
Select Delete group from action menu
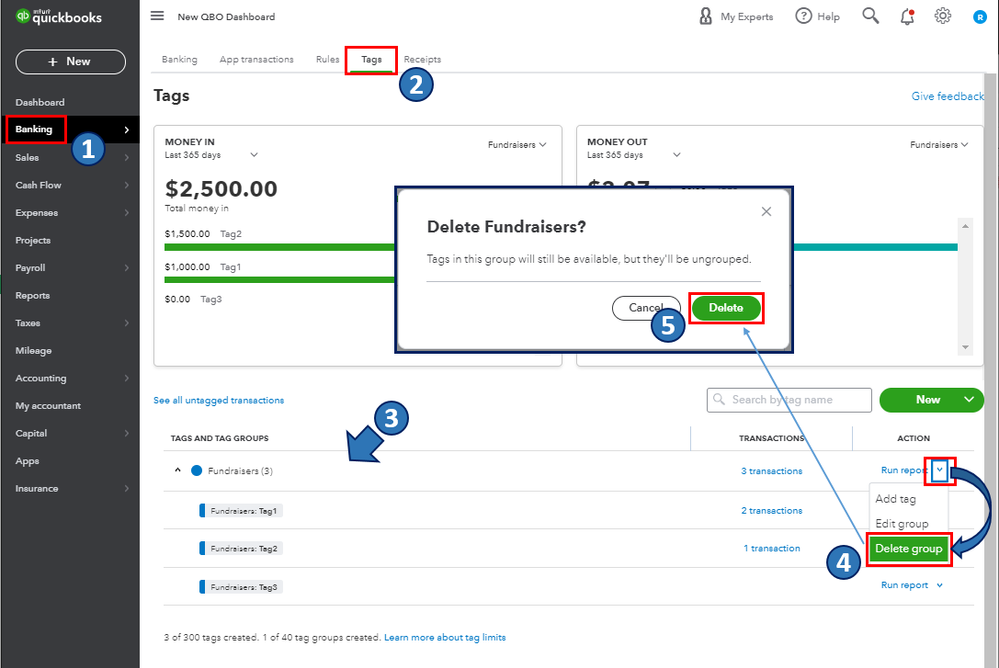908,548
